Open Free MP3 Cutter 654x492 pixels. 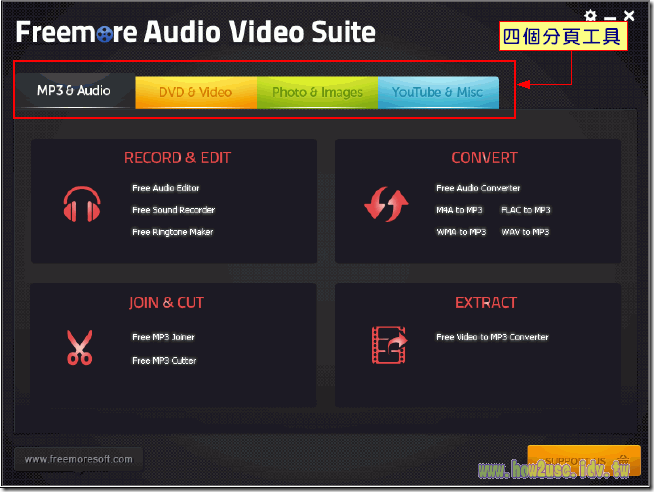tap(164, 360)
